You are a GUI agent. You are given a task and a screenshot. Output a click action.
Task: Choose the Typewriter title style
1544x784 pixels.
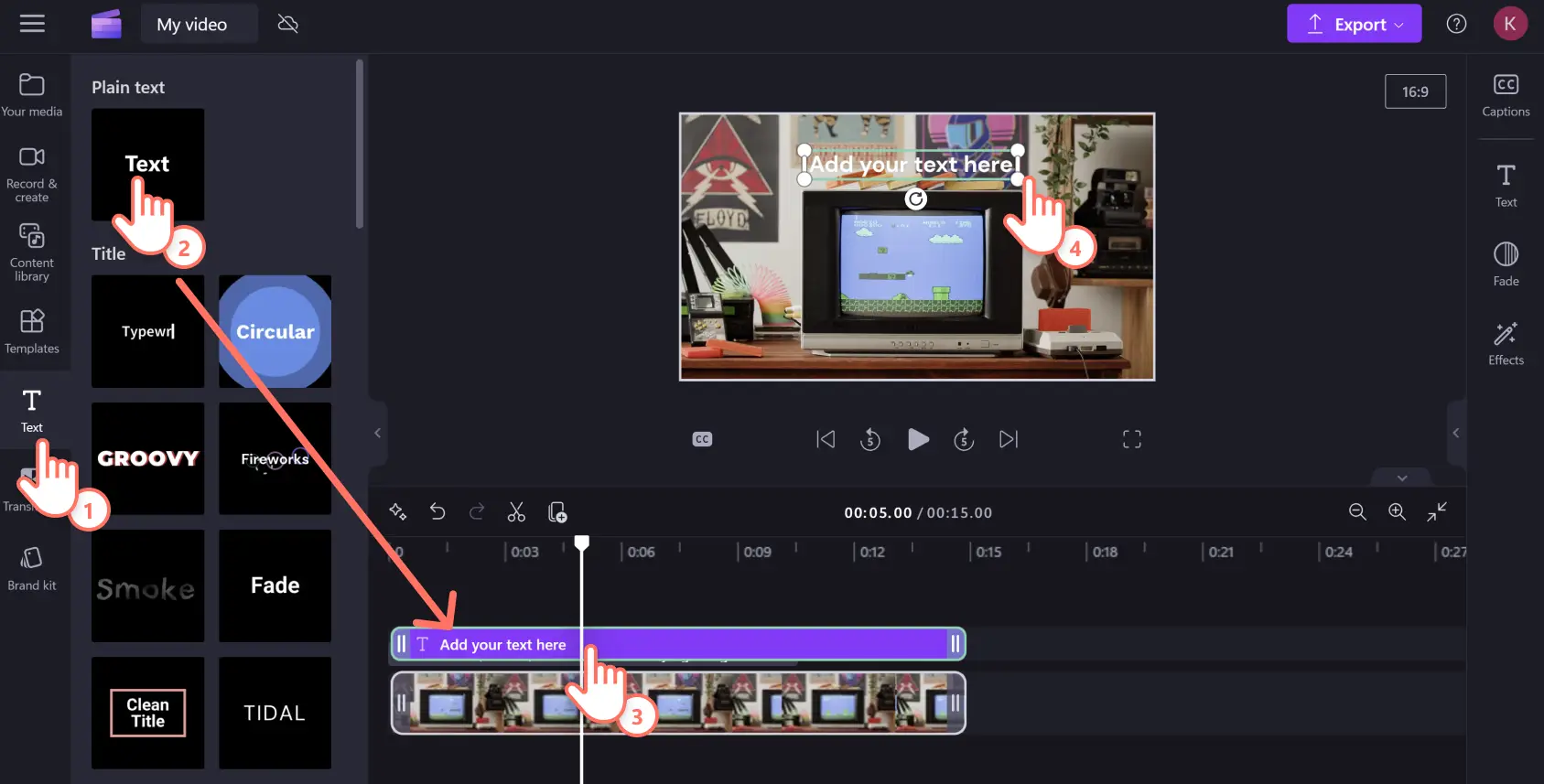[147, 331]
